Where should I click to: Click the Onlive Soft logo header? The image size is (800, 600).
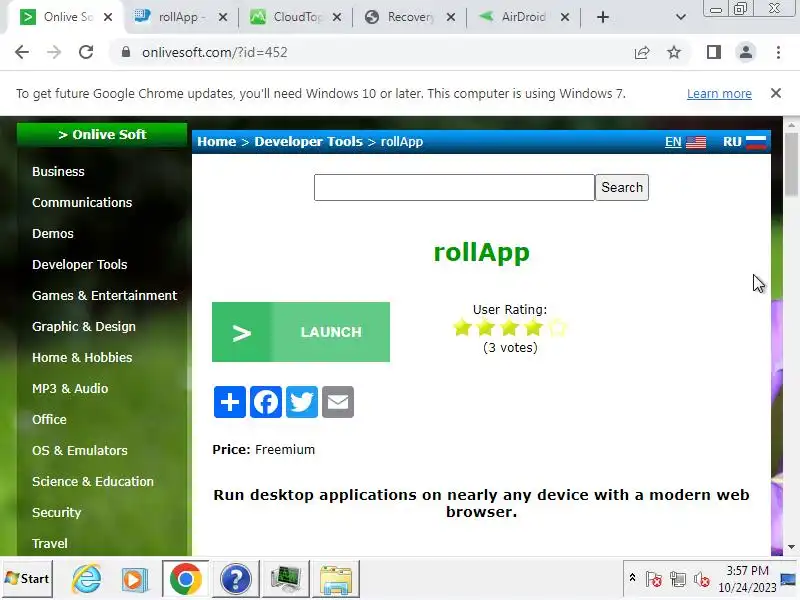pyautogui.click(x=102, y=135)
